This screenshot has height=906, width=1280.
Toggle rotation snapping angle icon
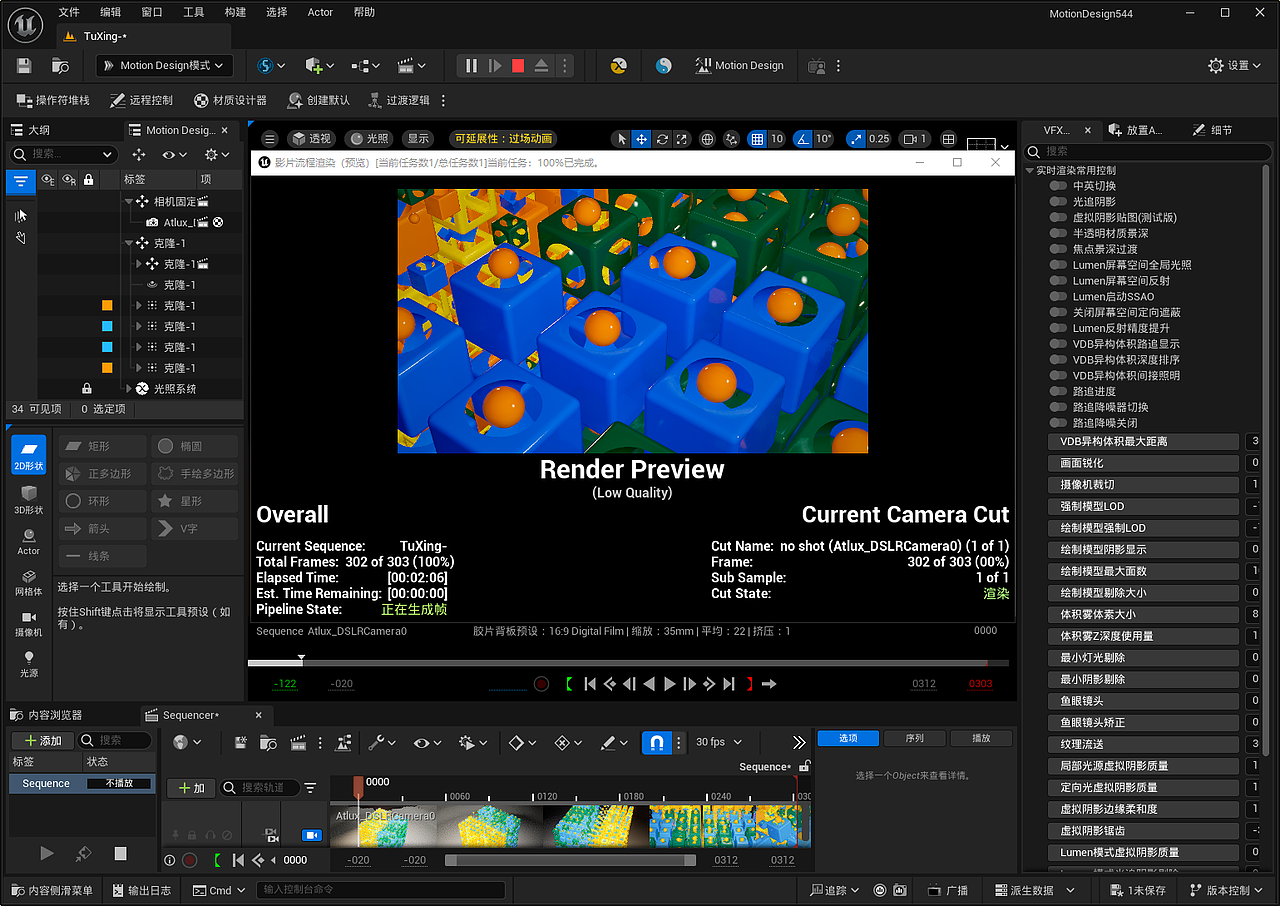802,139
